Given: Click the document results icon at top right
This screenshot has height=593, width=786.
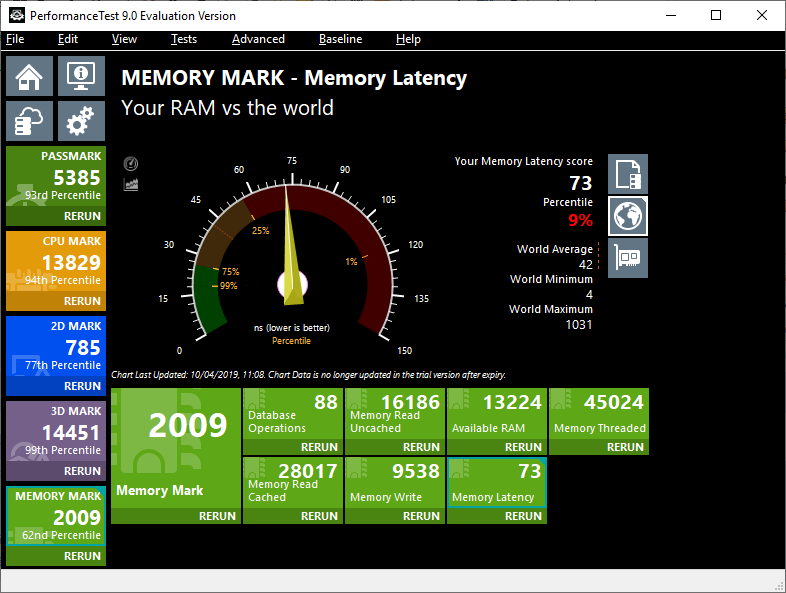Looking at the screenshot, I should [x=628, y=174].
